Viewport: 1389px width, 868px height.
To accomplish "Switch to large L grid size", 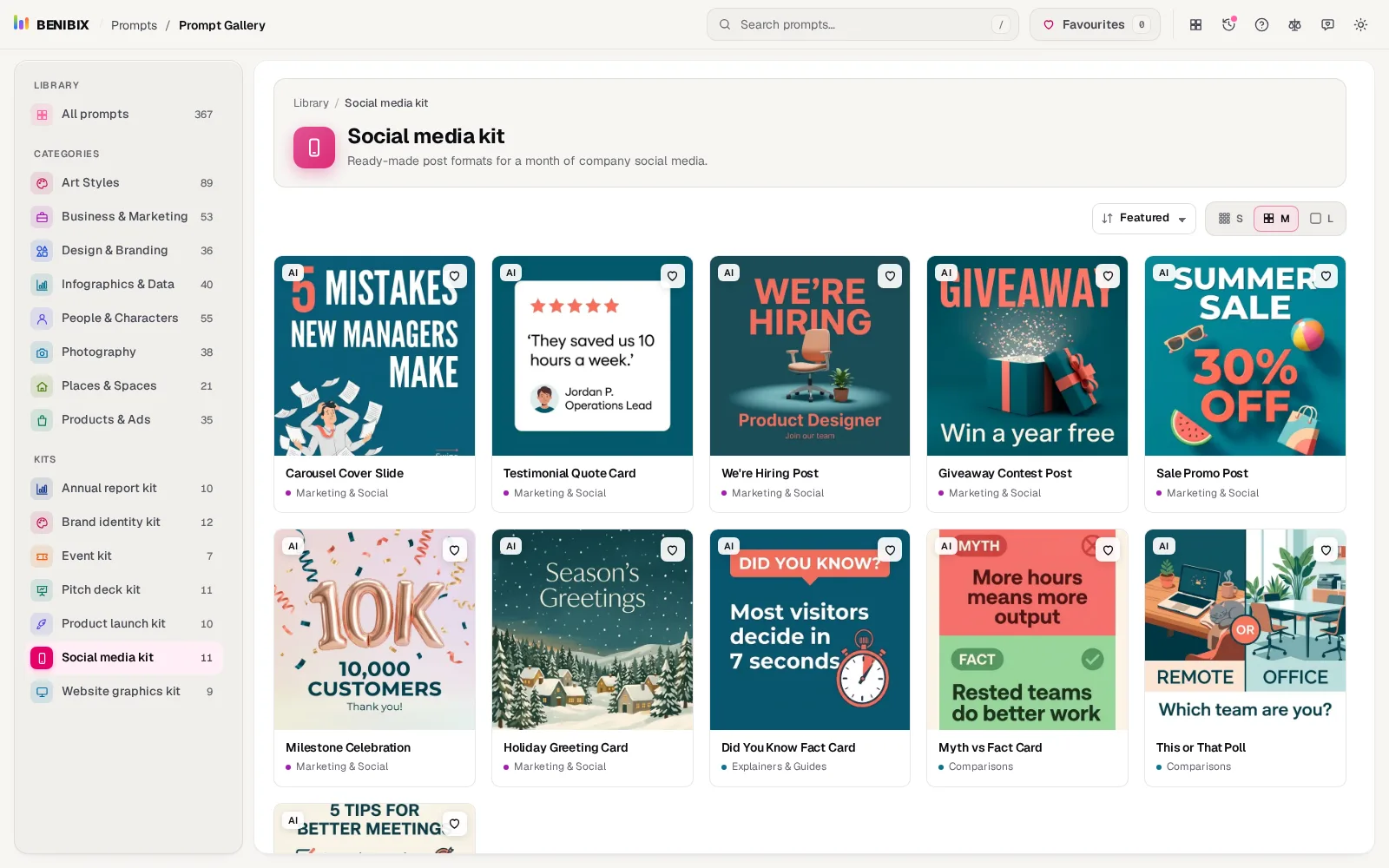I will coord(1321,219).
